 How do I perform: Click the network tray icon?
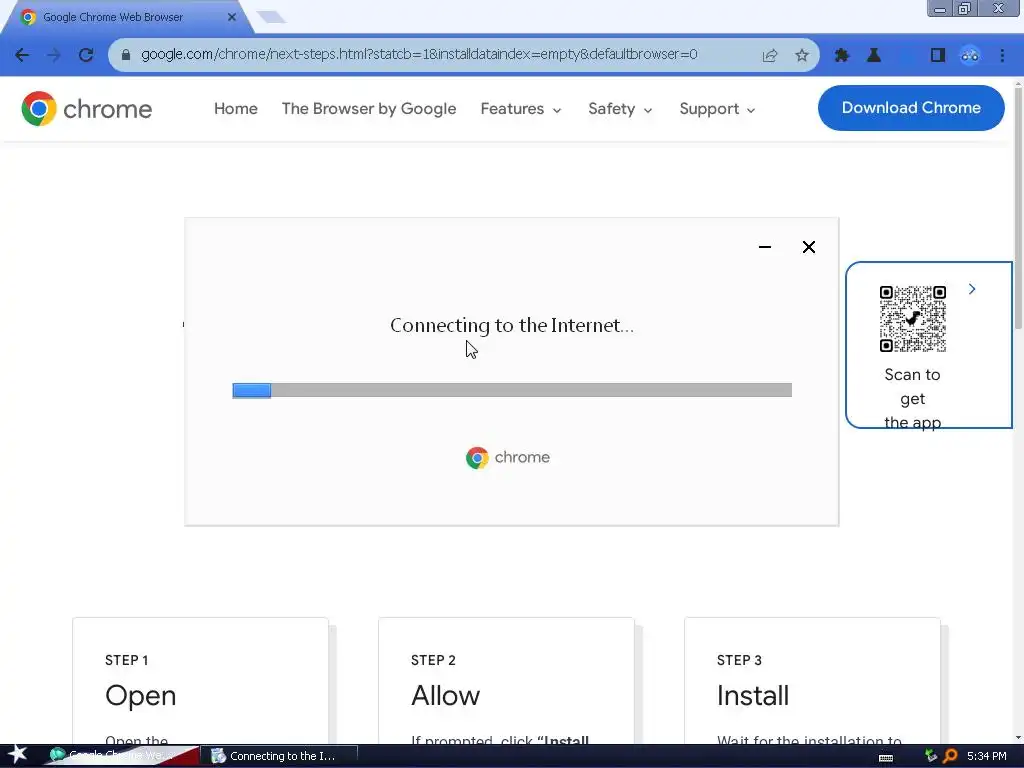tap(931, 756)
